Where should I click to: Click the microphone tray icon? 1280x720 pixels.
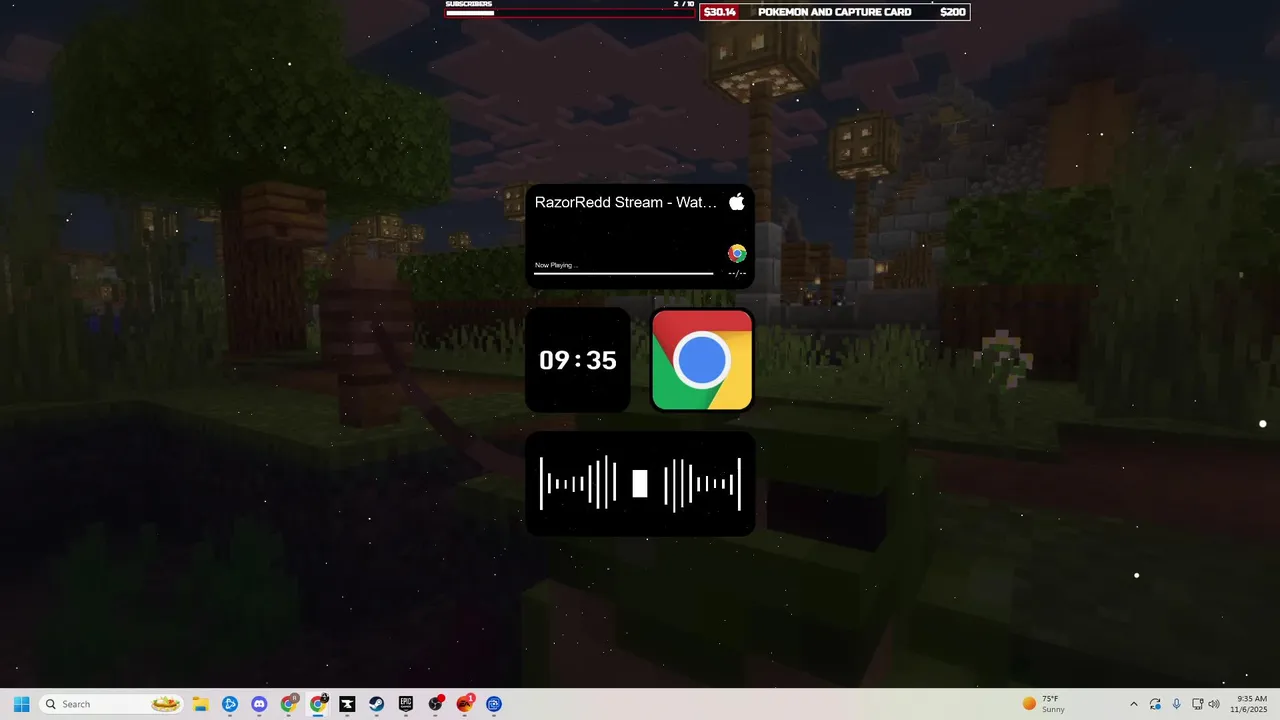pos(1176,704)
